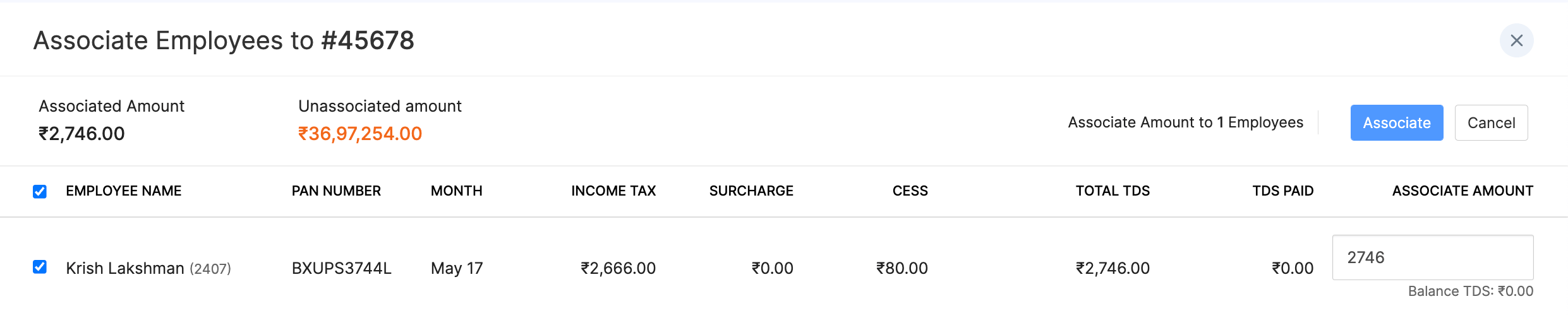Click the Income Tax column header
The height and width of the screenshot is (318, 1568).
[x=613, y=191]
